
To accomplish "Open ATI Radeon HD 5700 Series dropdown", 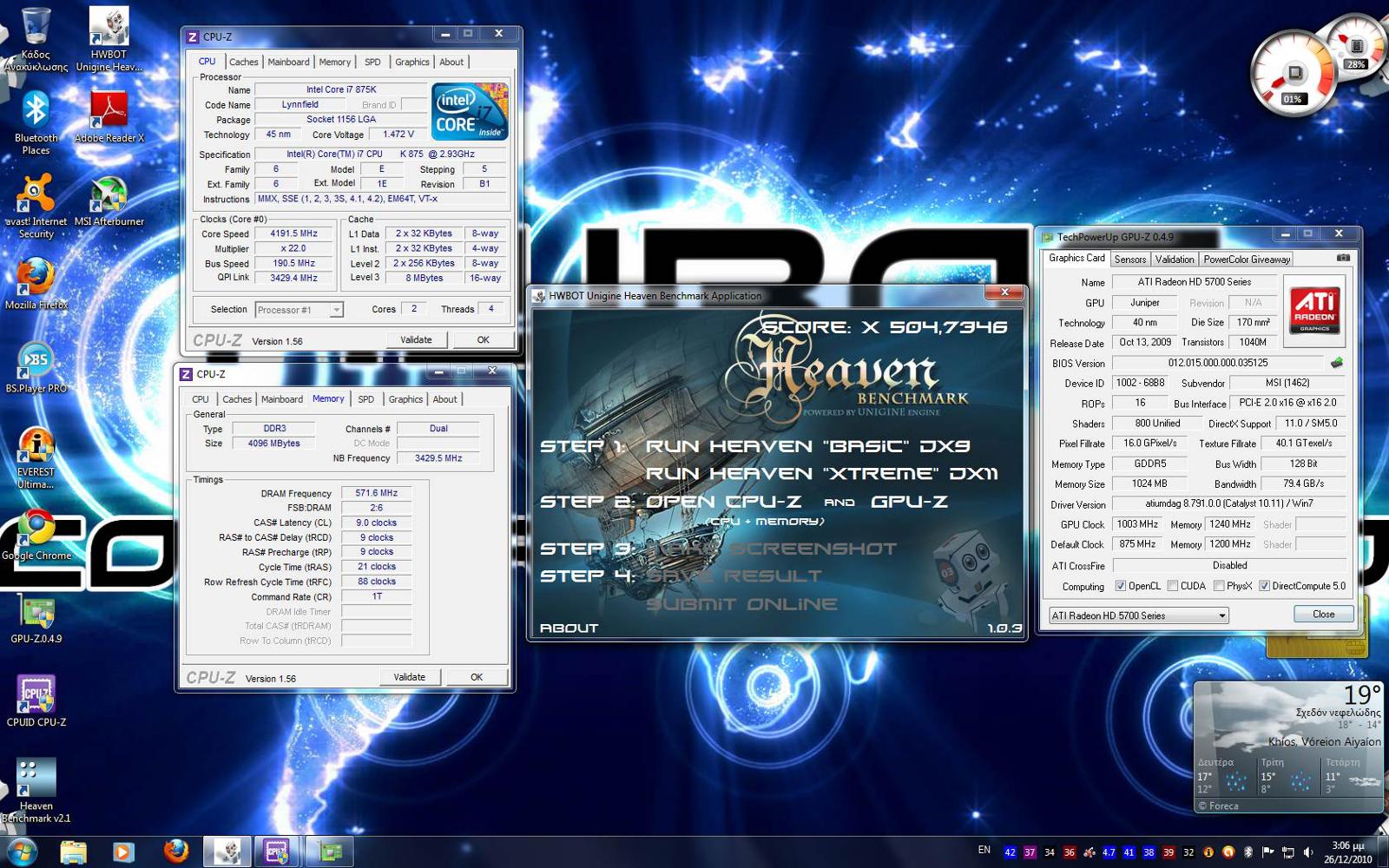I will click(x=1139, y=615).
